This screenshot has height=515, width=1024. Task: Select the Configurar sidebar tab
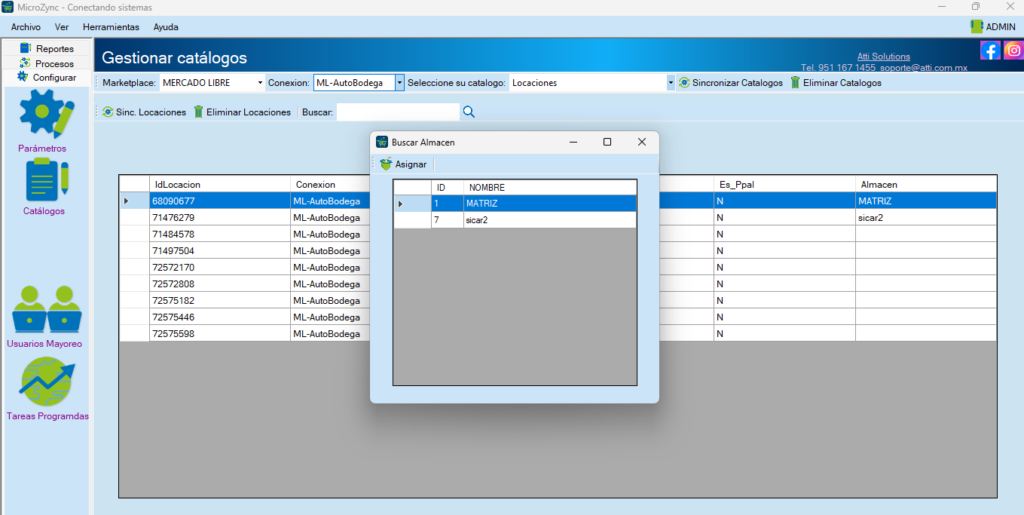(x=47, y=77)
